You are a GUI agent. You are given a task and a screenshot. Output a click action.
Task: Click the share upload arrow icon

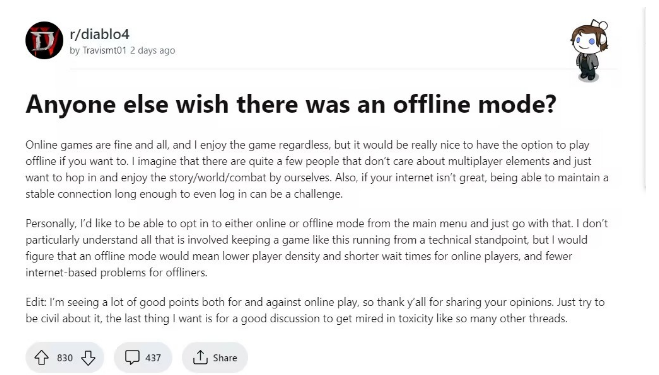click(x=200, y=357)
